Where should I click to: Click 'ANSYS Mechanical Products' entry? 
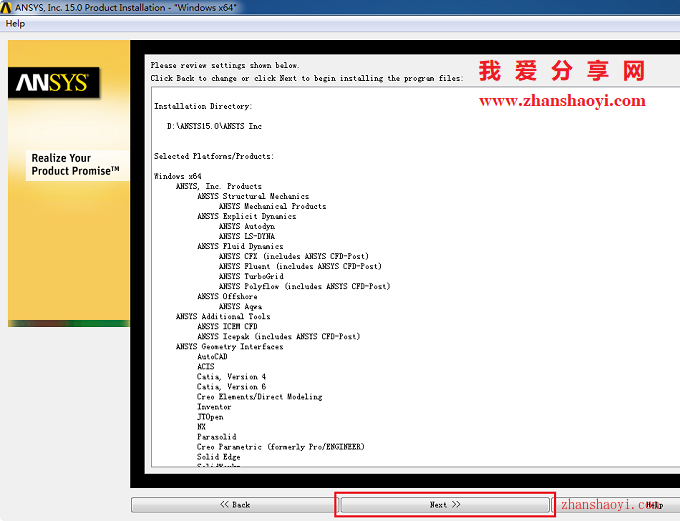pyautogui.click(x=272, y=206)
